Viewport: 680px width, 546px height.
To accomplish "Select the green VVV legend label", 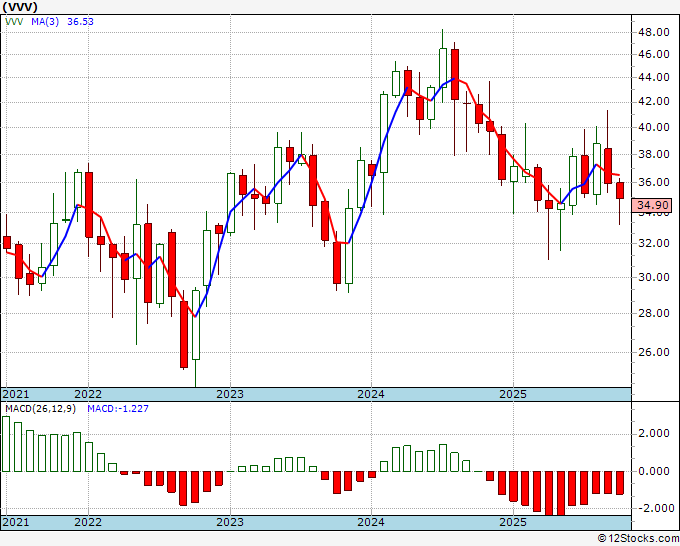I will coord(14,21).
